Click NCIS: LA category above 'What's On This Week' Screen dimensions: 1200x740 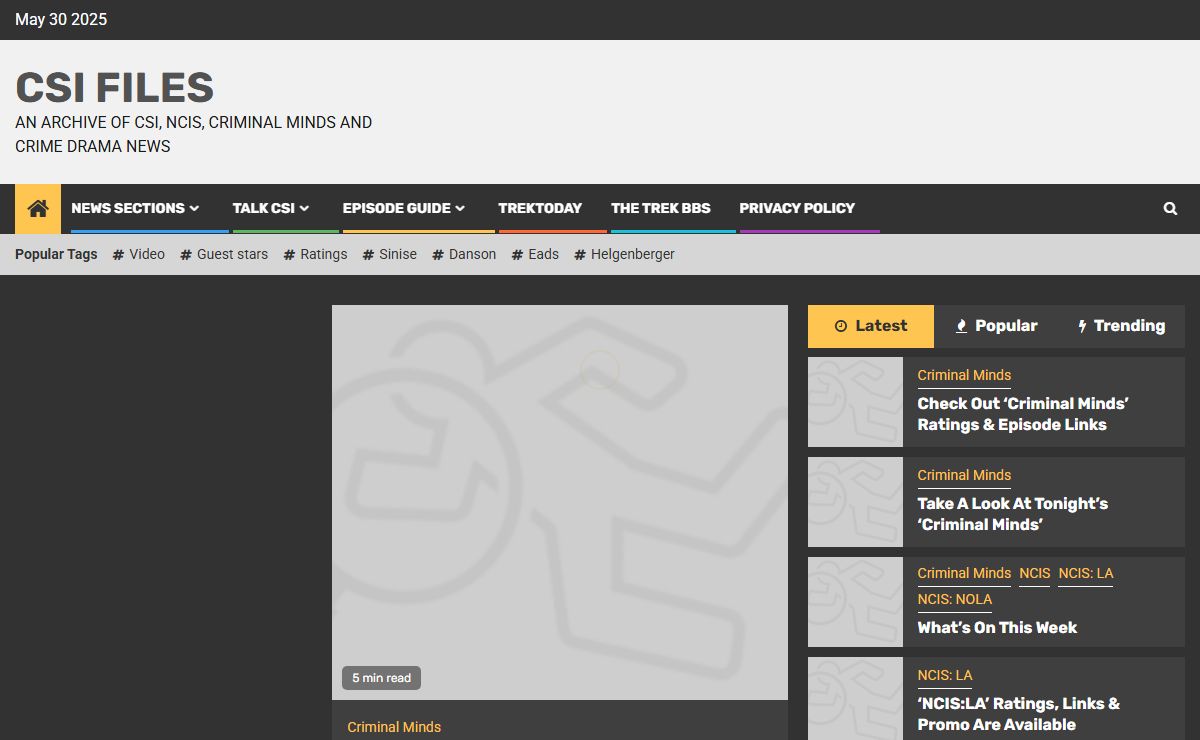[x=1086, y=573]
